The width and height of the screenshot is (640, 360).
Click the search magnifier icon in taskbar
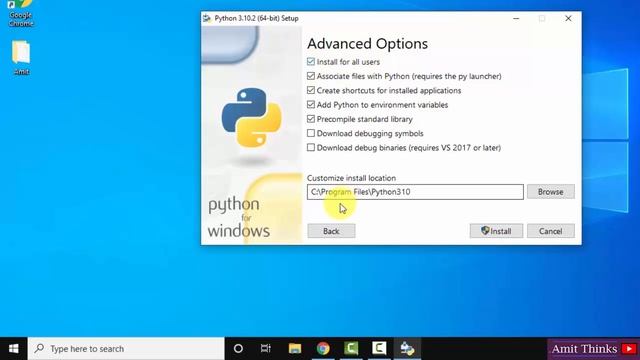point(39,349)
